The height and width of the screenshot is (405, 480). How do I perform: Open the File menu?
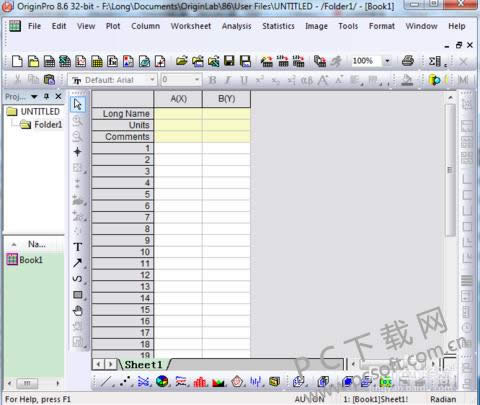[34, 26]
